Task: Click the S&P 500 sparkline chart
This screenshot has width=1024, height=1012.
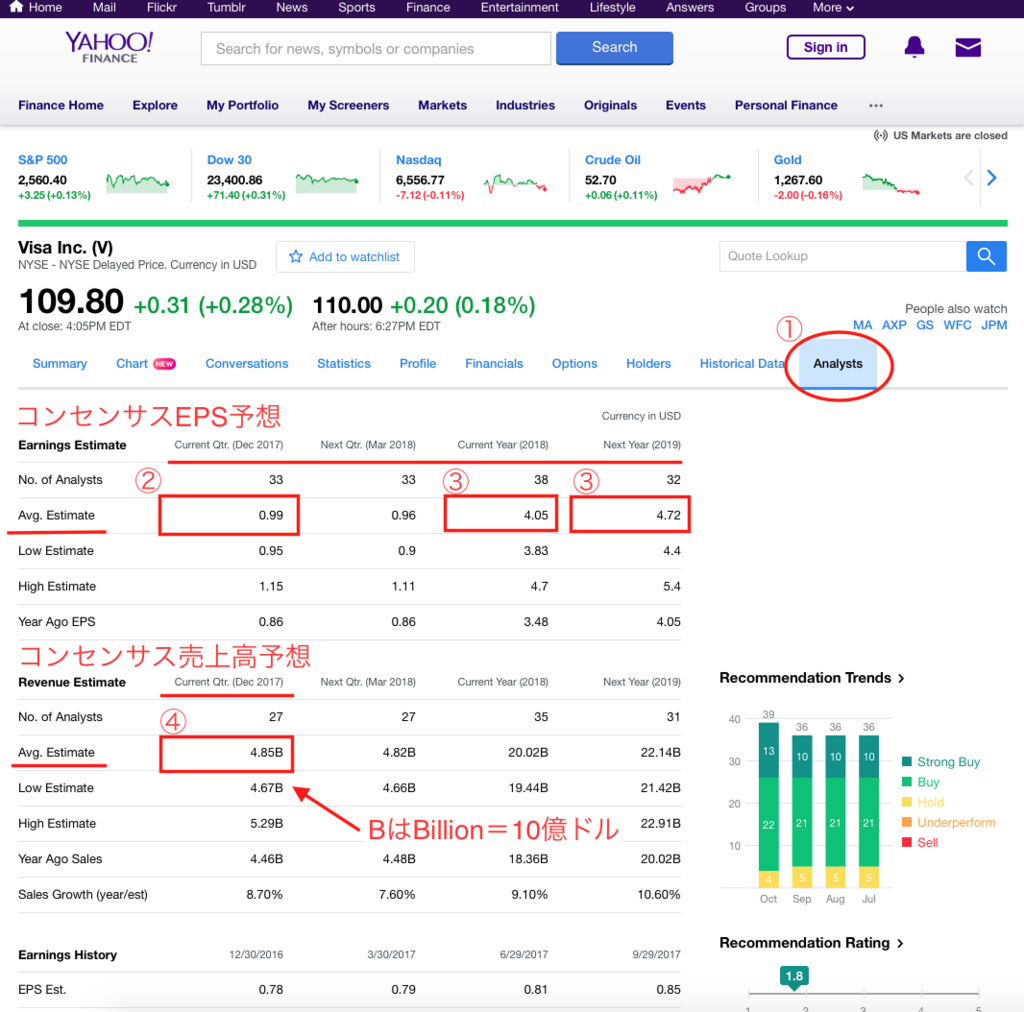Action: 138,182
